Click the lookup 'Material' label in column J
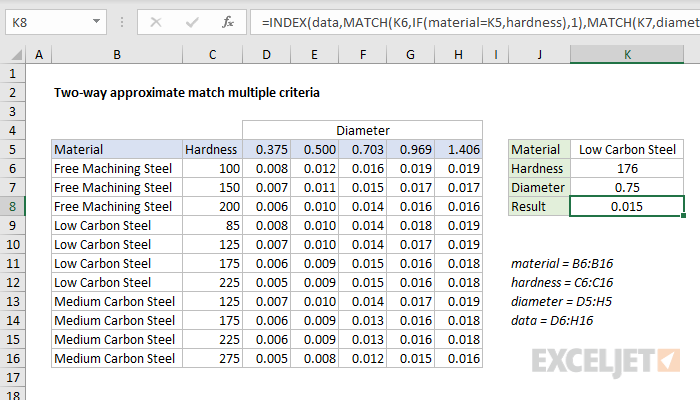Image resolution: width=700 pixels, height=400 pixels. coord(539,150)
